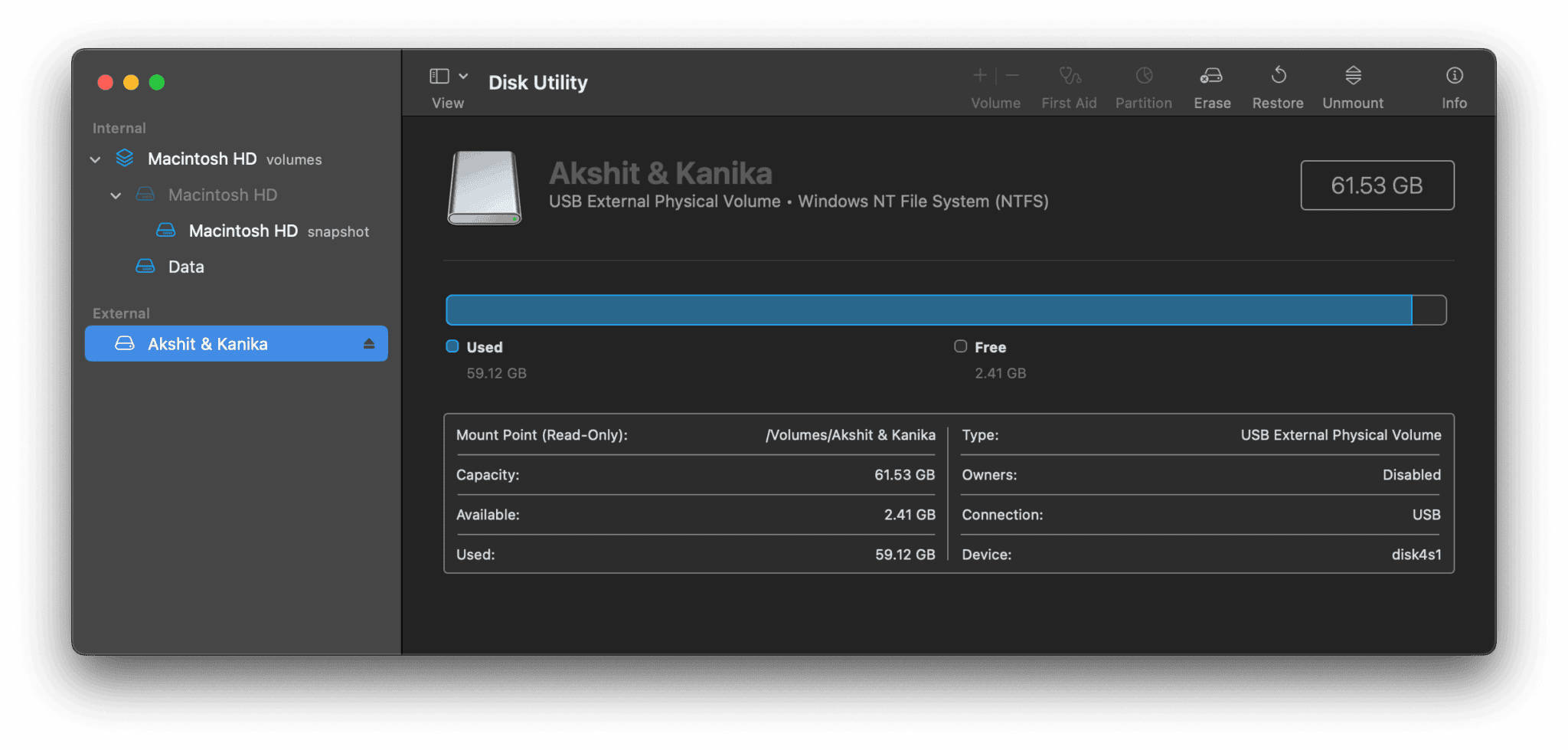Image resolution: width=1568 pixels, height=750 pixels.
Task: Click the blue Used color swatch
Action: click(x=452, y=346)
